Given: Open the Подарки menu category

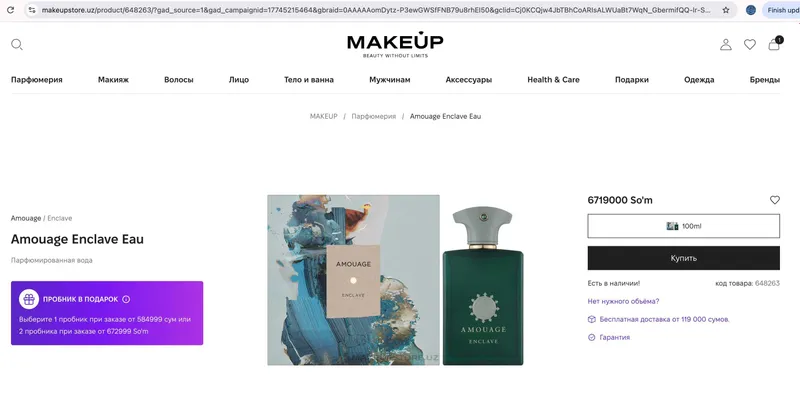Looking at the screenshot, I should [632, 80].
